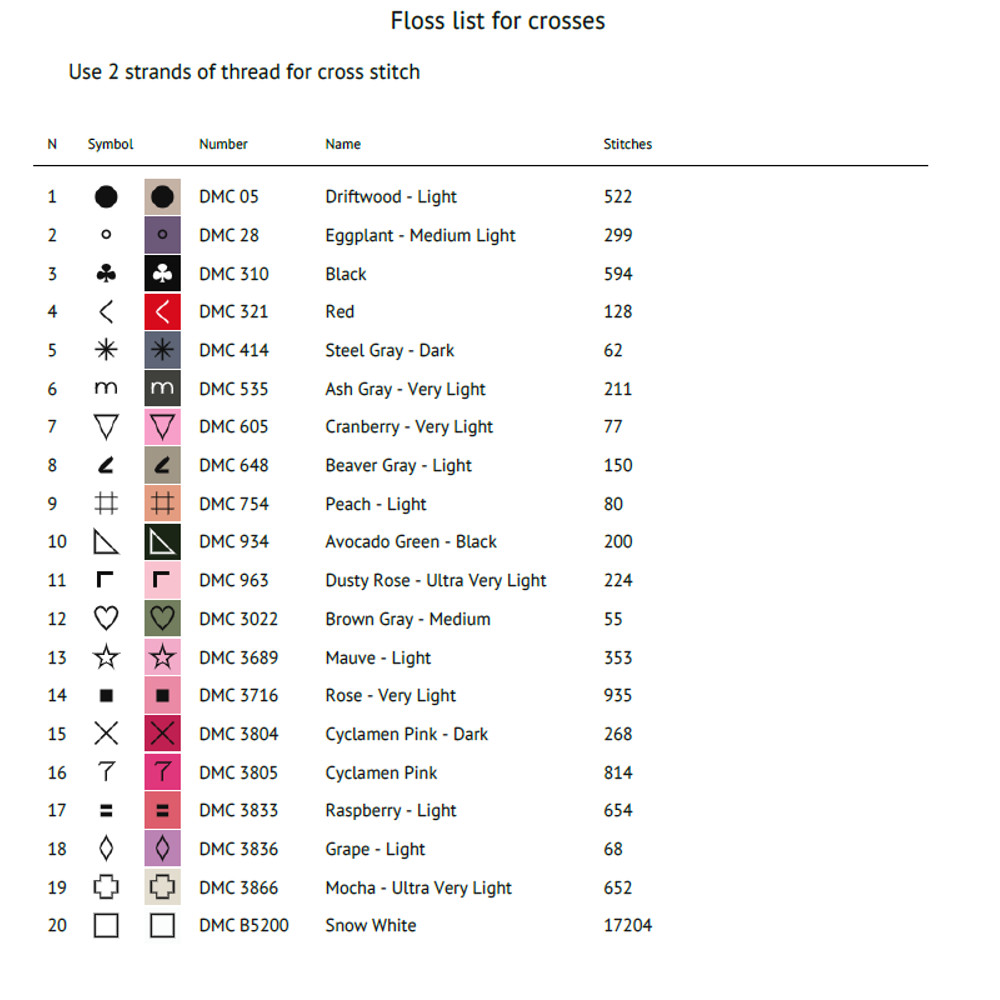Image resolution: width=1000 pixels, height=1000 pixels.
Task: Click the star symbol for Mauve Light
Action: point(106,657)
